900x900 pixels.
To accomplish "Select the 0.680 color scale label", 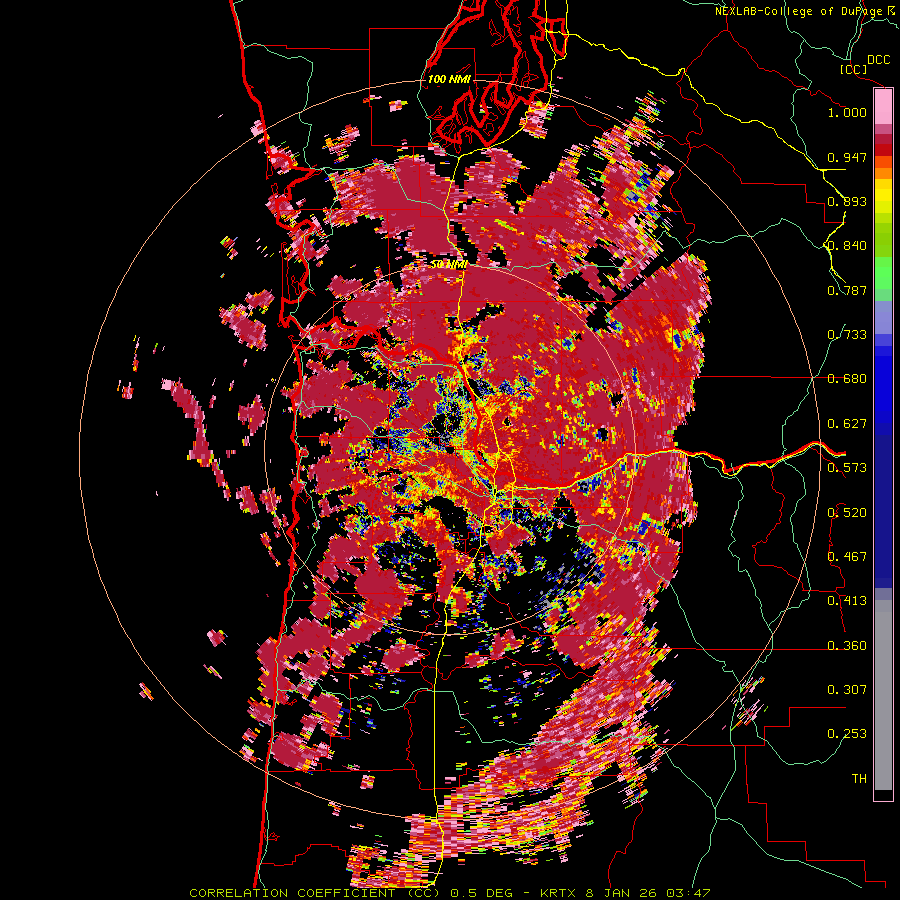I will tap(847, 379).
